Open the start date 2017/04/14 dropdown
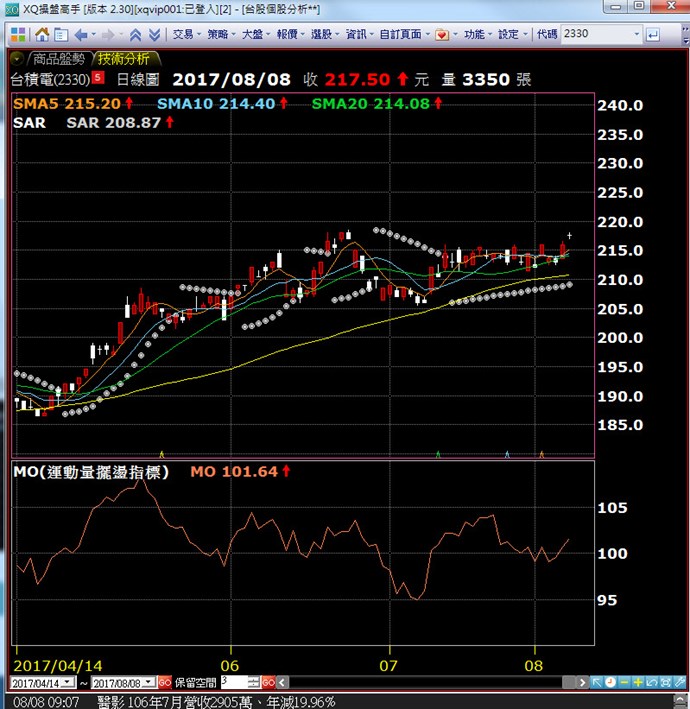The height and width of the screenshot is (709, 690). 68,681
